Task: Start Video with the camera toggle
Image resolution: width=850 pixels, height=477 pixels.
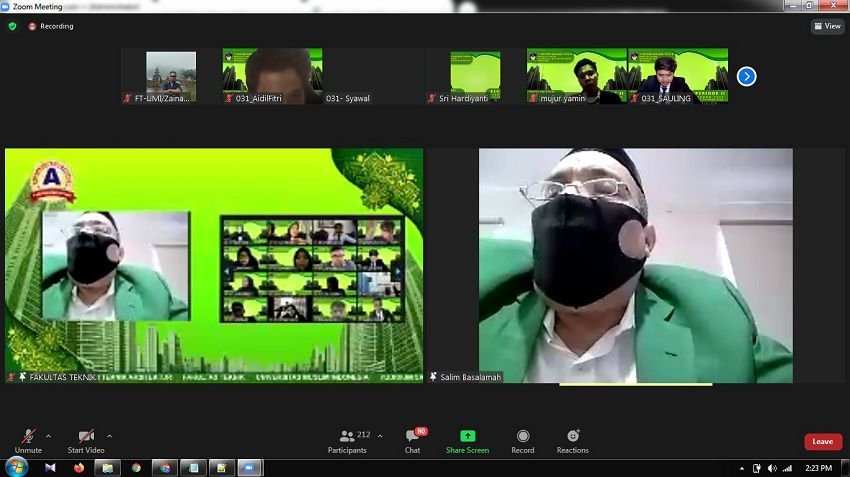Action: 86,441
